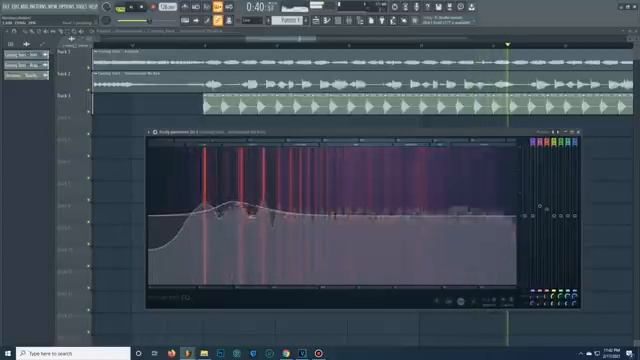Open the channel rack icon
The height and width of the screenshot is (360, 640).
click(338, 20)
